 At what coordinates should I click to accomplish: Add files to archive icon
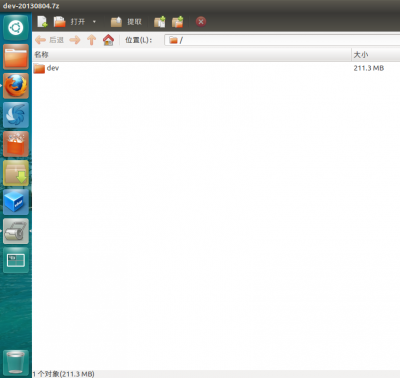click(x=160, y=22)
